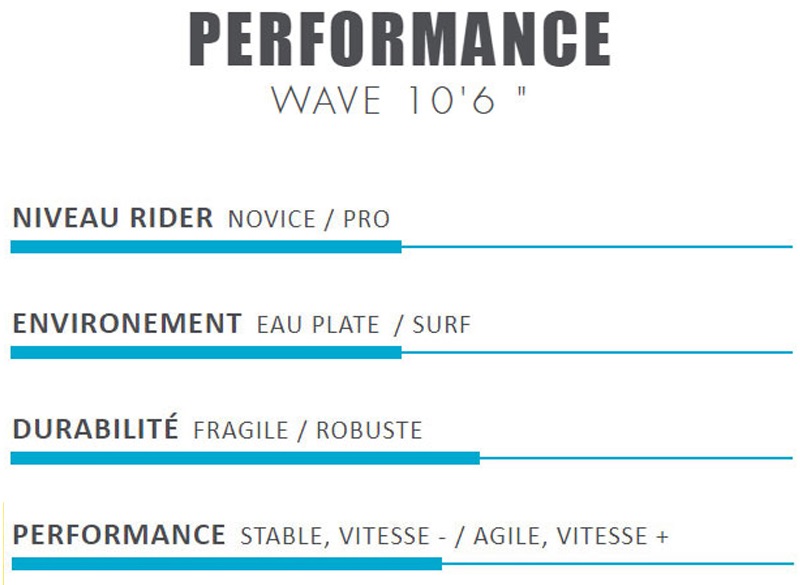Click the small bold PERFORMANCE row label
This screenshot has height=585, width=800.
click(x=119, y=535)
